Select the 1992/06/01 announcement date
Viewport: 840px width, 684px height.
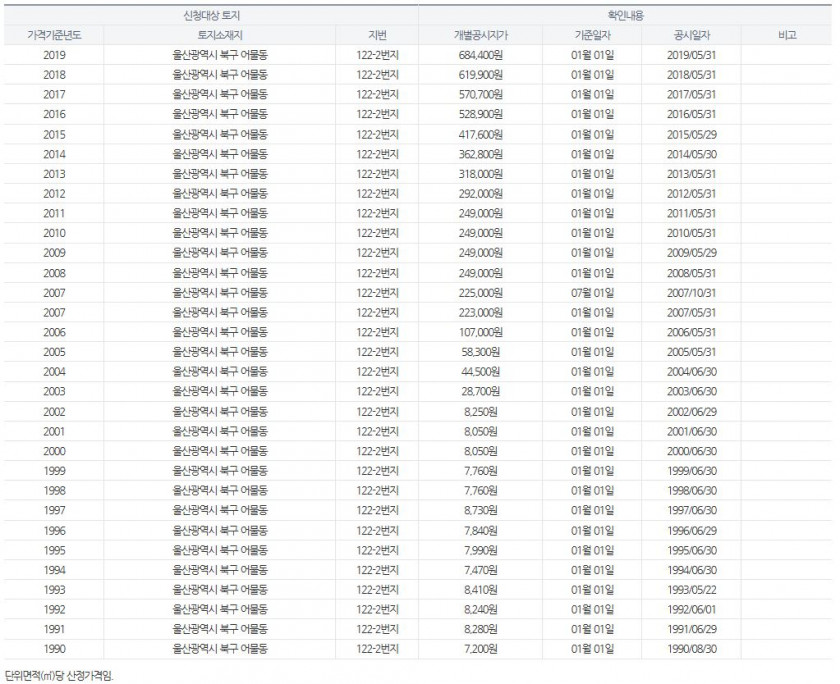tap(692, 610)
